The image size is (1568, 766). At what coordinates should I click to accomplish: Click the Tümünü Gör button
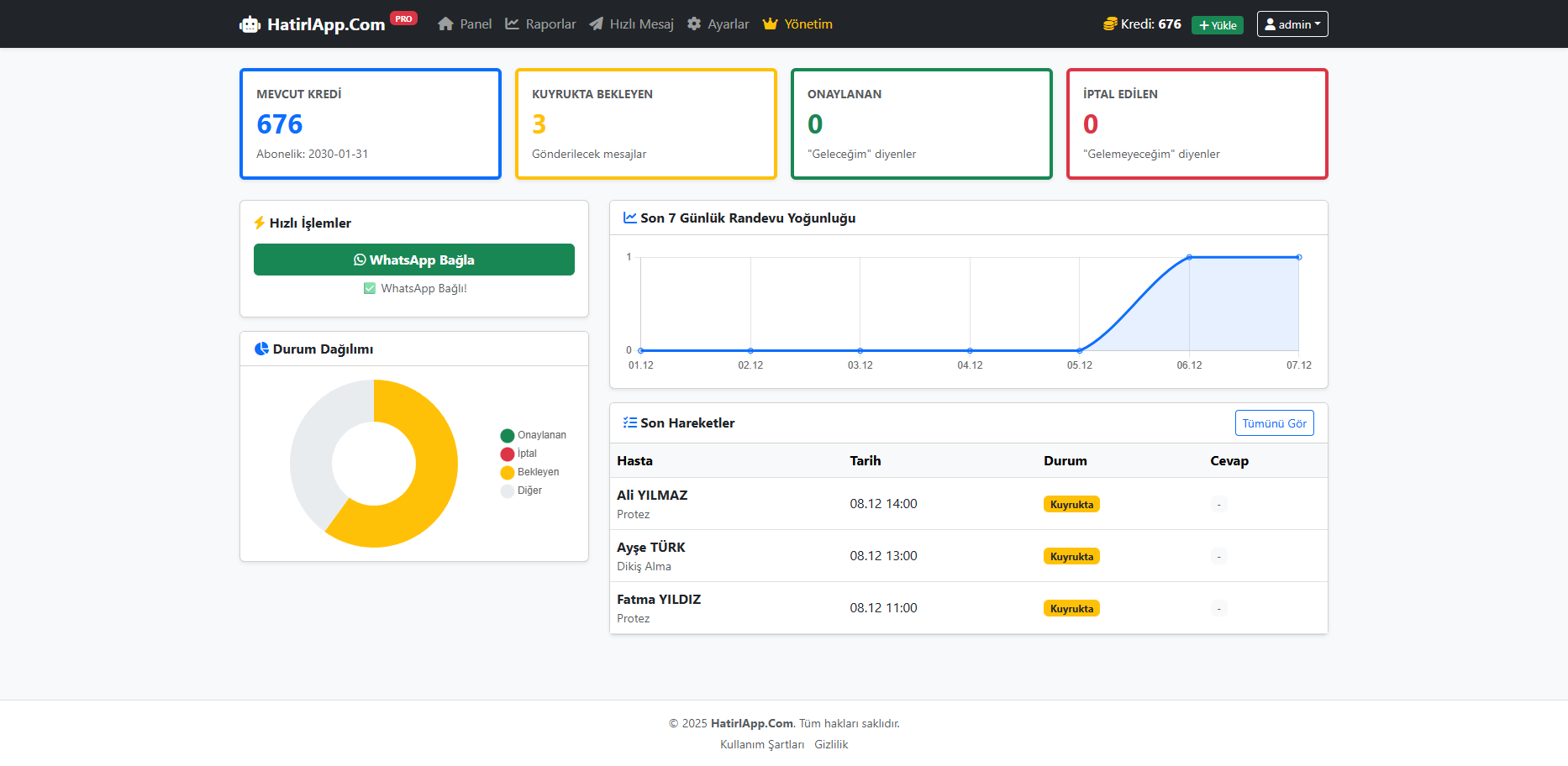tap(1274, 422)
